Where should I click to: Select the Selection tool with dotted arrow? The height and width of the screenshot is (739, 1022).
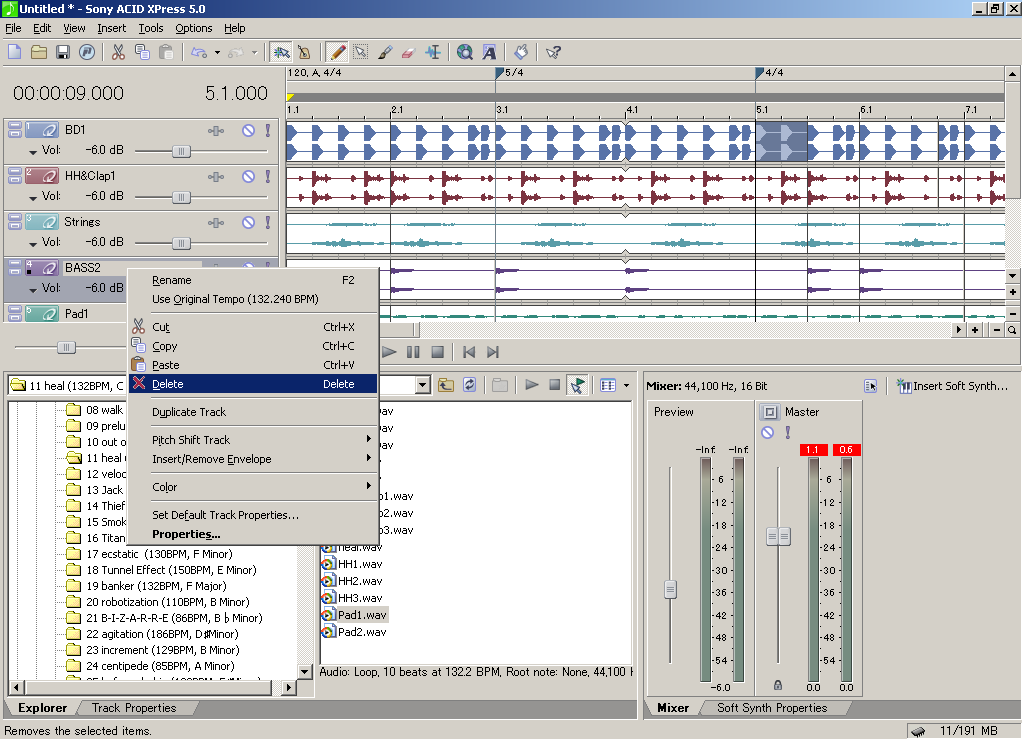tap(360, 52)
